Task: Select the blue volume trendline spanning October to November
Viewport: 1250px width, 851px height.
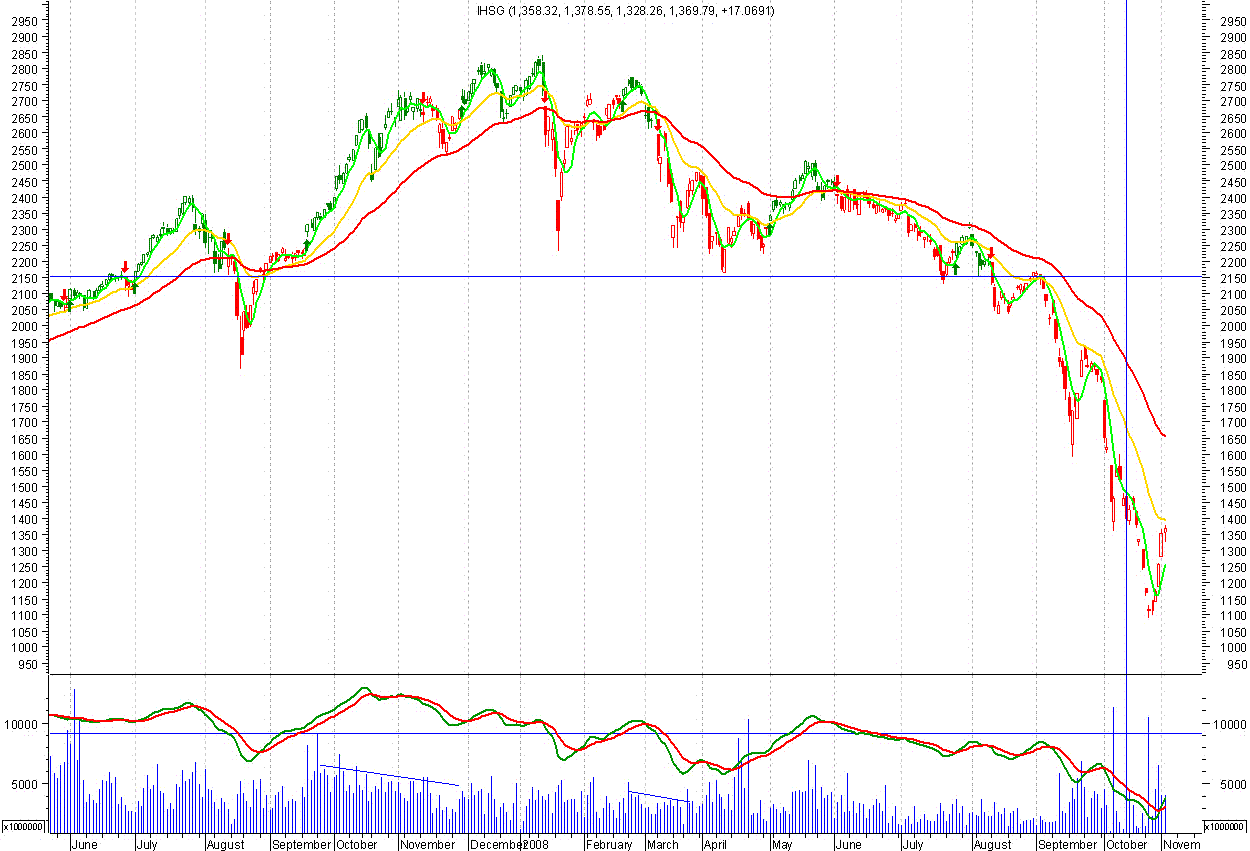Action: pos(389,775)
